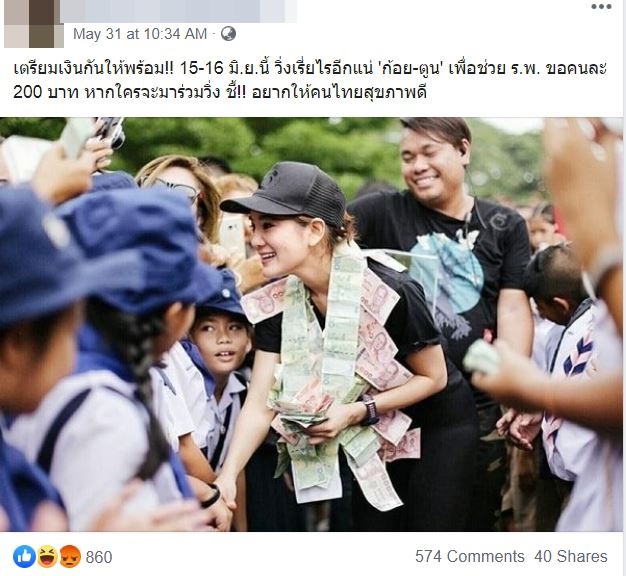Open the 574 Comments link
This screenshot has height=576, width=626.
point(470,556)
